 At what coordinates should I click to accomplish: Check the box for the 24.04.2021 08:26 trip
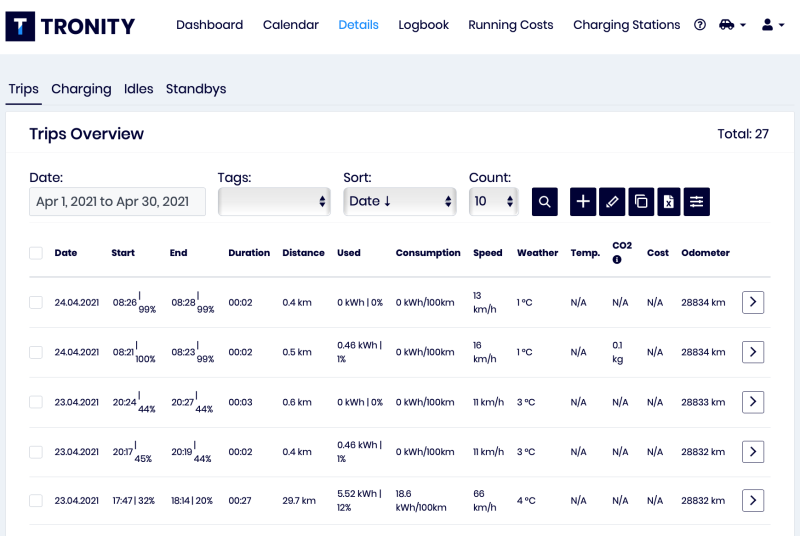tap(36, 302)
